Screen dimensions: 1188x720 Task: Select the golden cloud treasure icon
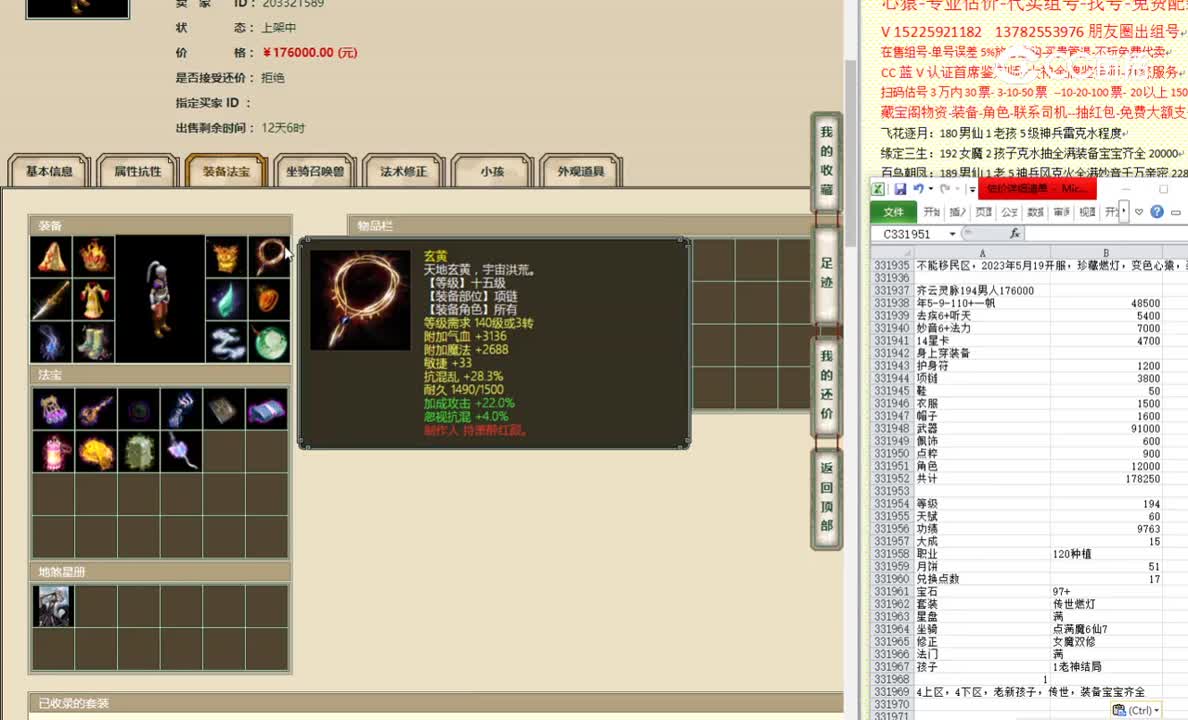95,452
